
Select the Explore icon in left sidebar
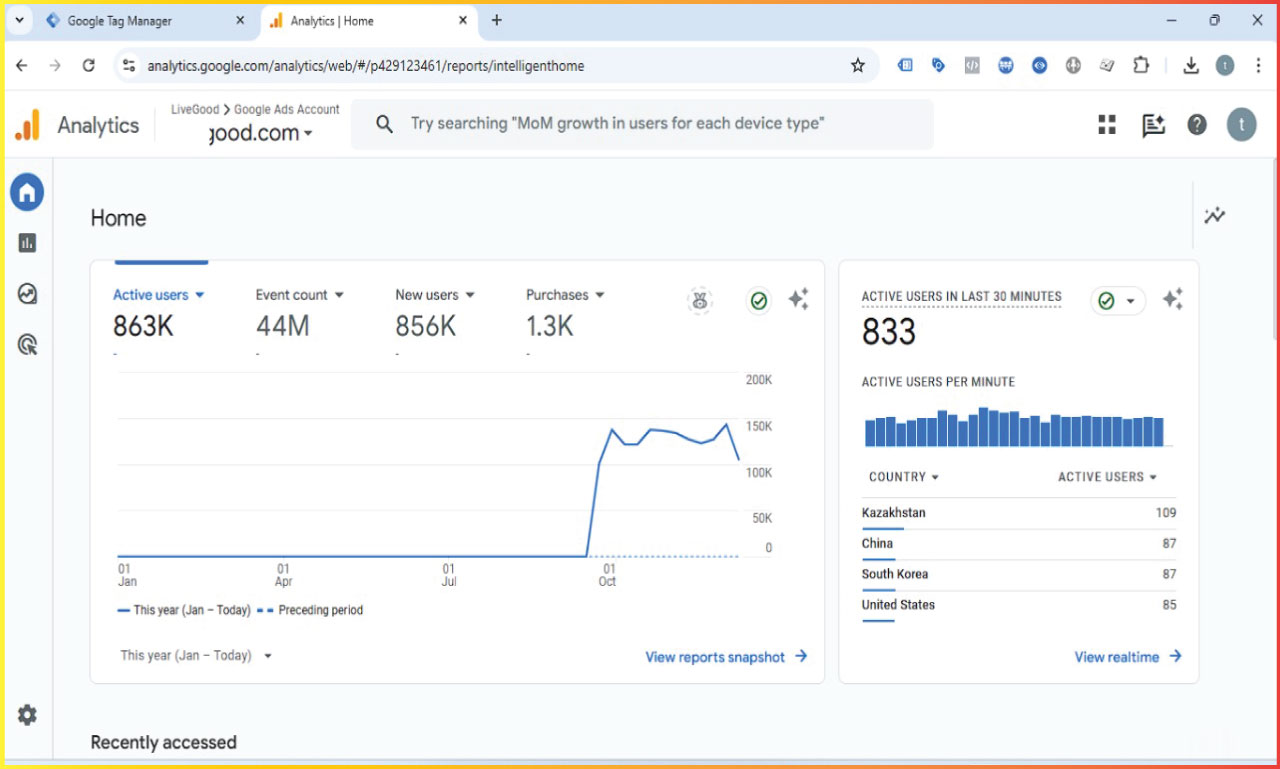coord(27,293)
